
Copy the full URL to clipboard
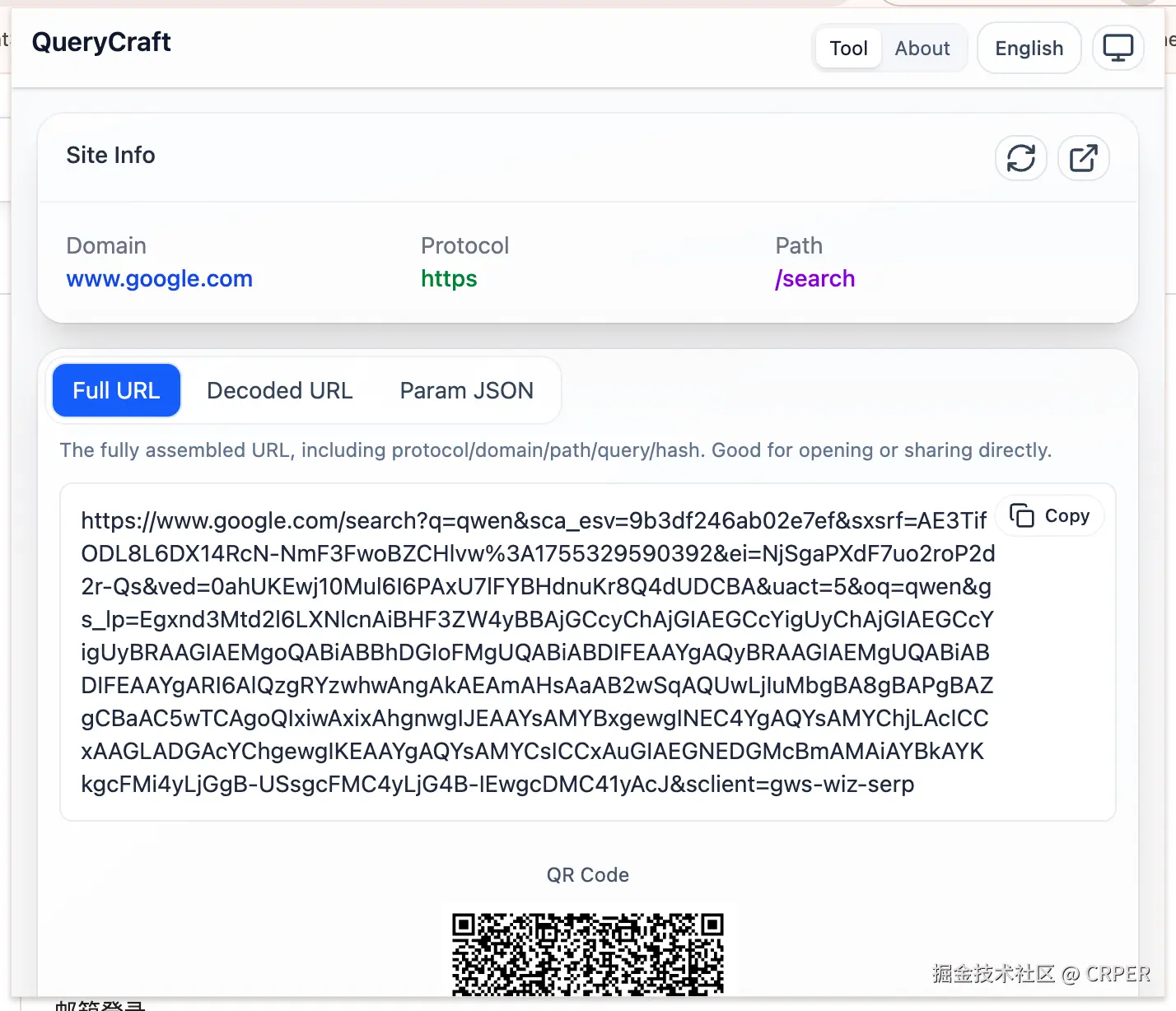[1050, 516]
